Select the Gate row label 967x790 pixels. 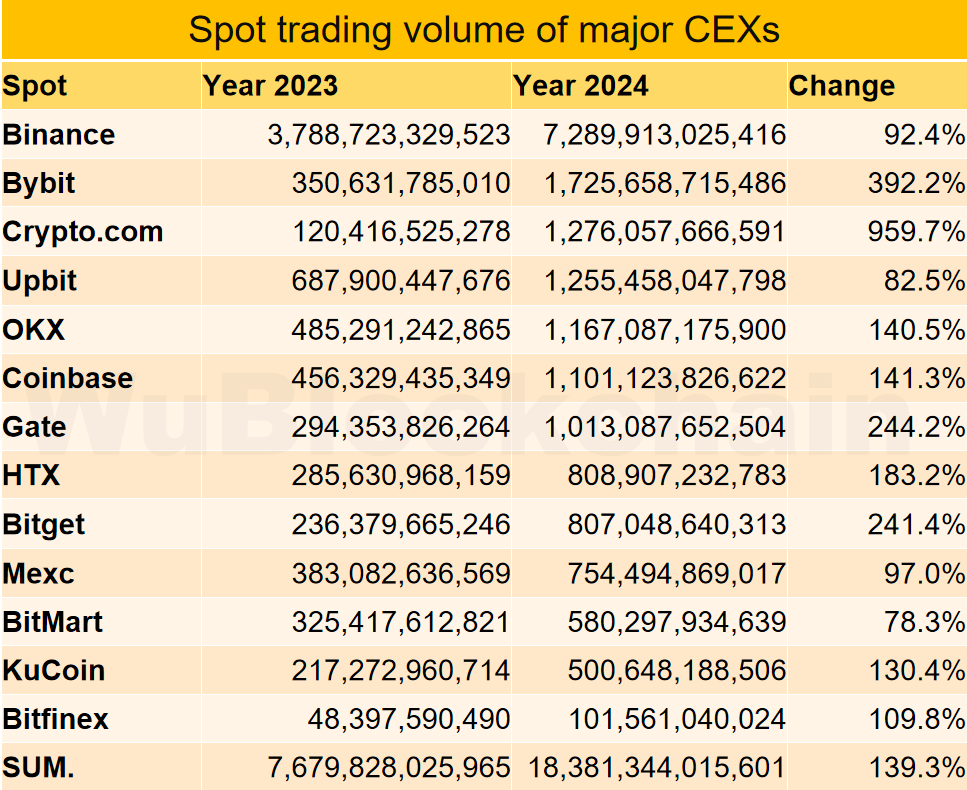(x=35, y=427)
